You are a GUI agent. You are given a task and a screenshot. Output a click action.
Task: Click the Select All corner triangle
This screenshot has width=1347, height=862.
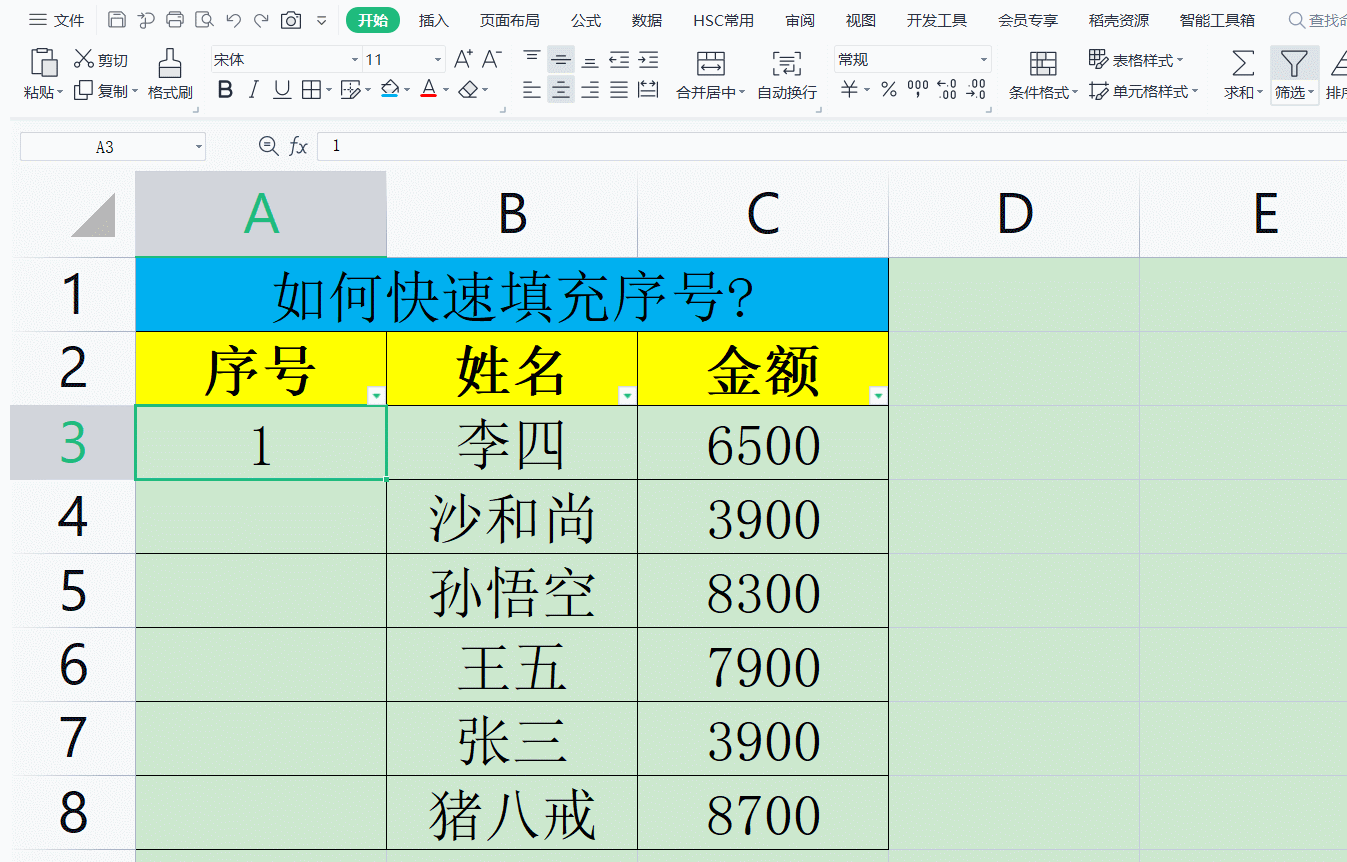(x=93, y=215)
